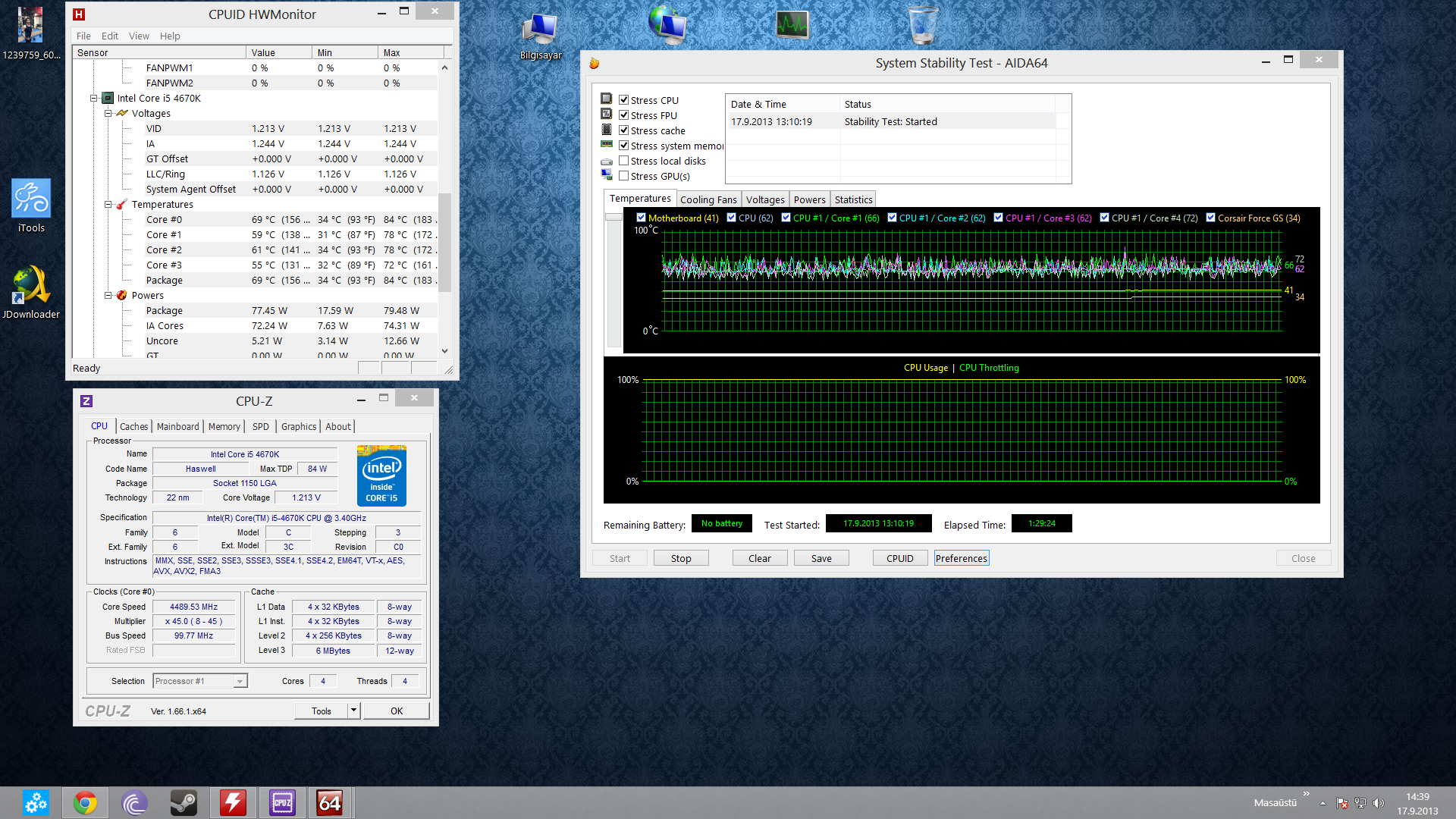
Task: Click the taskbar clock showing 14:39
Action: pos(1417,803)
